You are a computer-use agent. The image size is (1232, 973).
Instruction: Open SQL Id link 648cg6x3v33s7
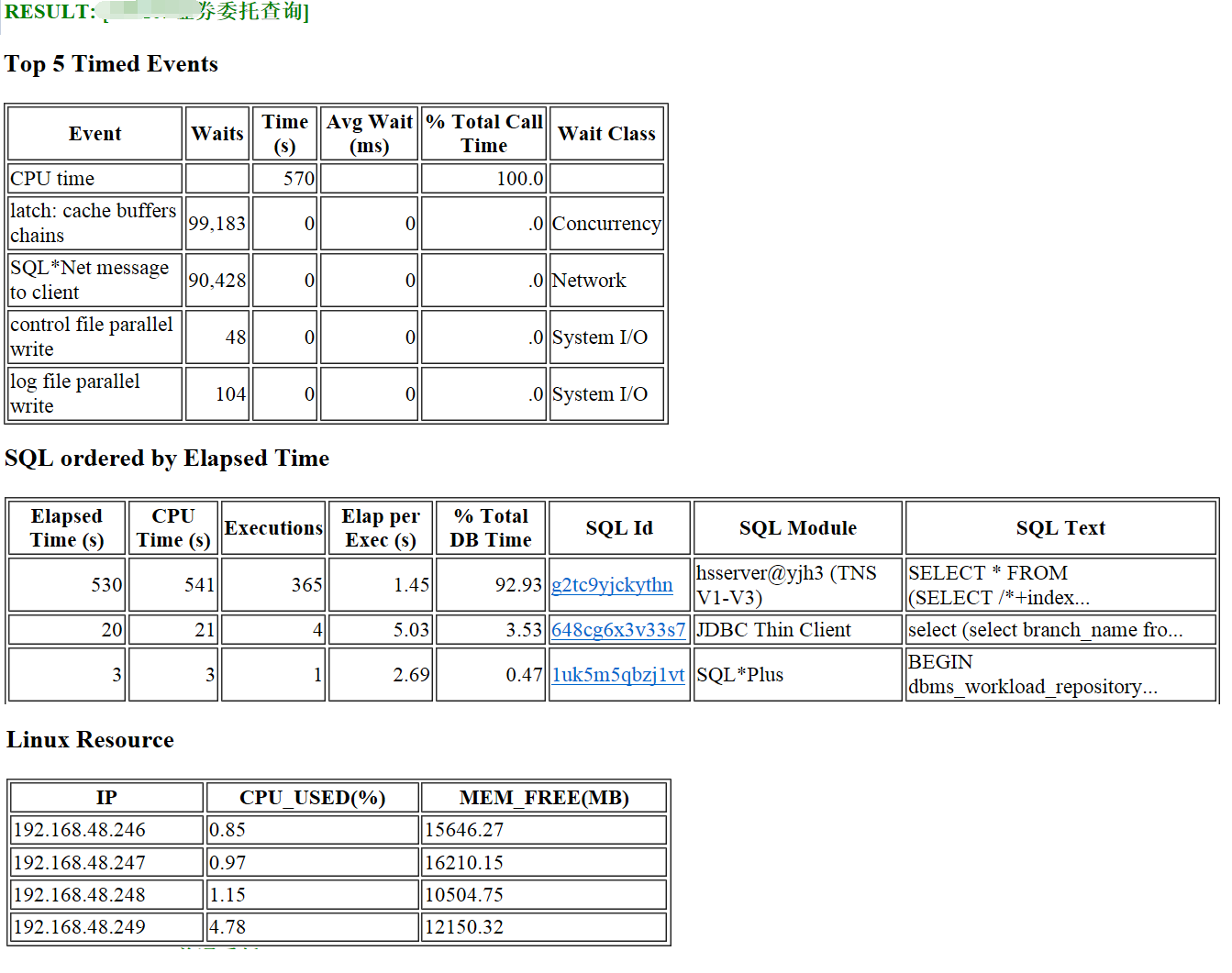(x=618, y=630)
